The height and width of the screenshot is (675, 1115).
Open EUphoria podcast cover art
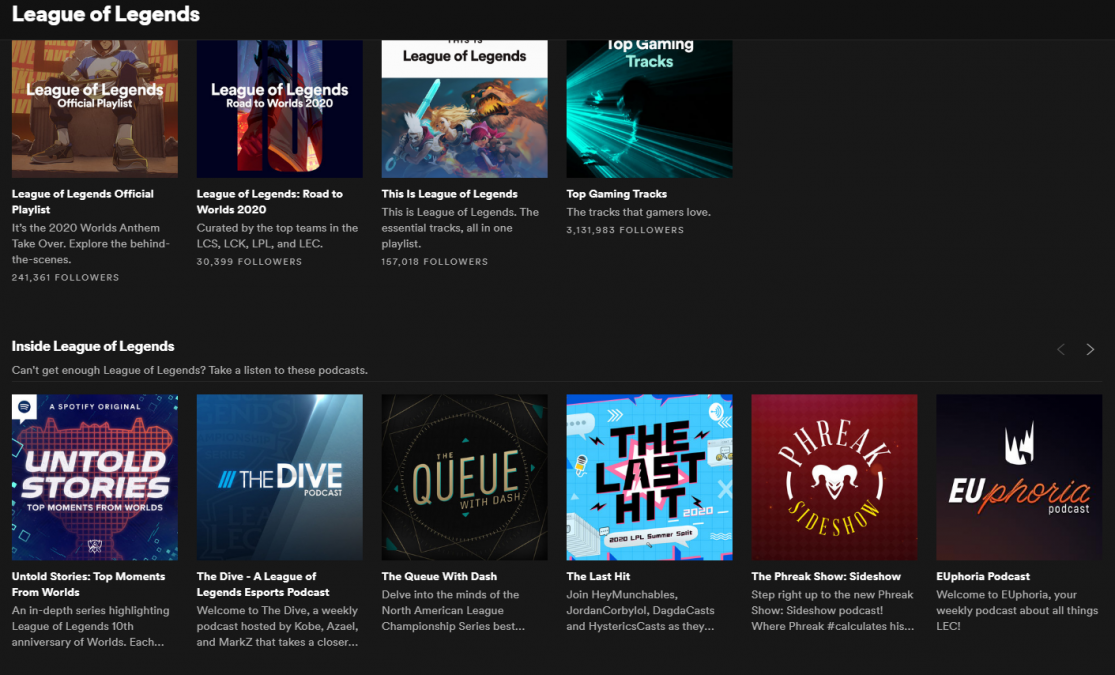[1019, 477]
